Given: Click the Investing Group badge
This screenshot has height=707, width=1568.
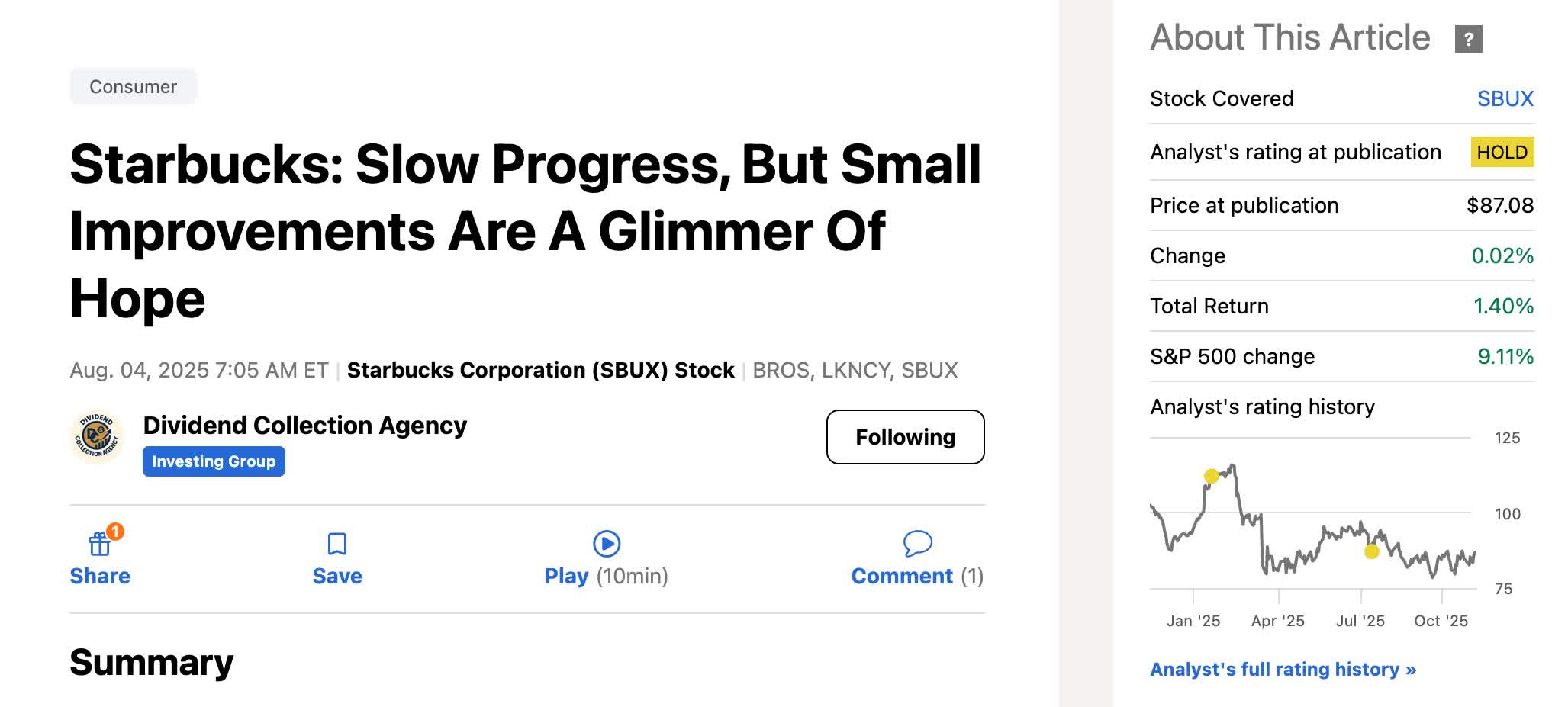Looking at the screenshot, I should coord(214,461).
